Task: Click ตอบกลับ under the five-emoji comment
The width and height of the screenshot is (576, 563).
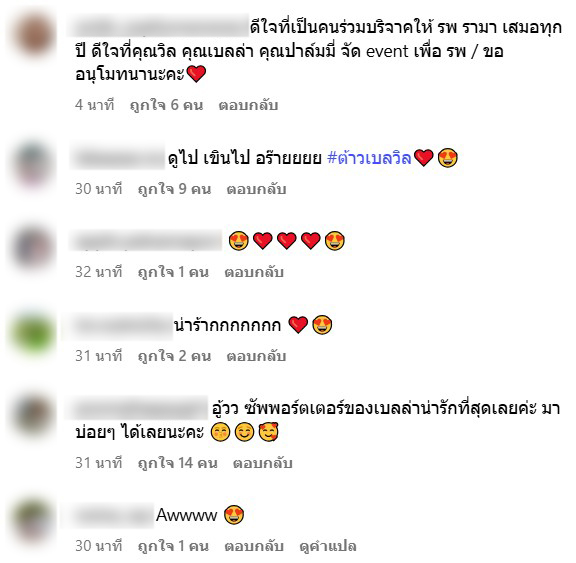Action: click(x=254, y=272)
